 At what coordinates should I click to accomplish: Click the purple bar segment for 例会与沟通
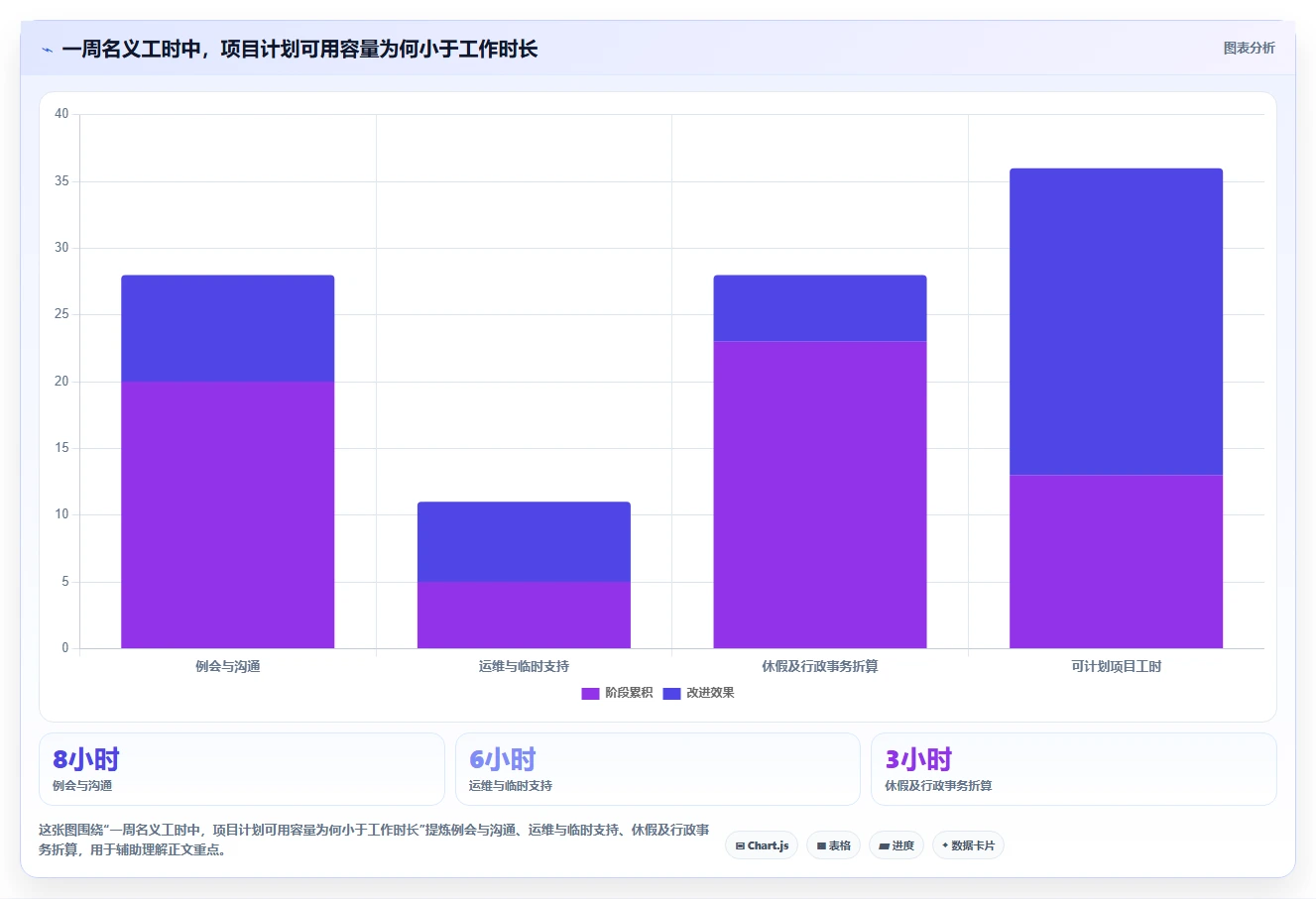(228, 514)
